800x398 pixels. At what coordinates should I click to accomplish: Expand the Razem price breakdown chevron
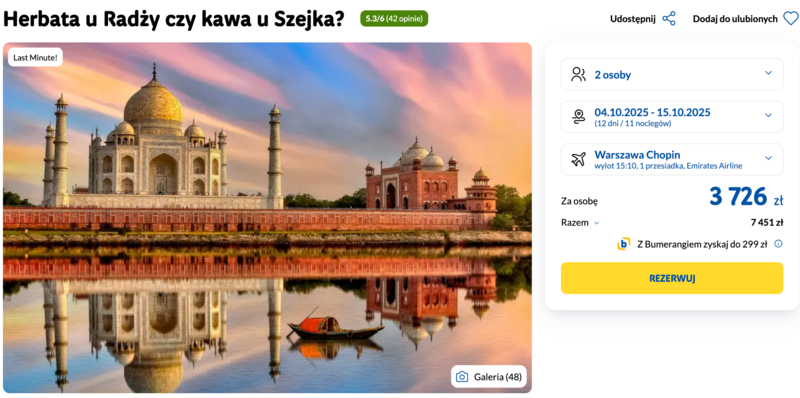596,223
